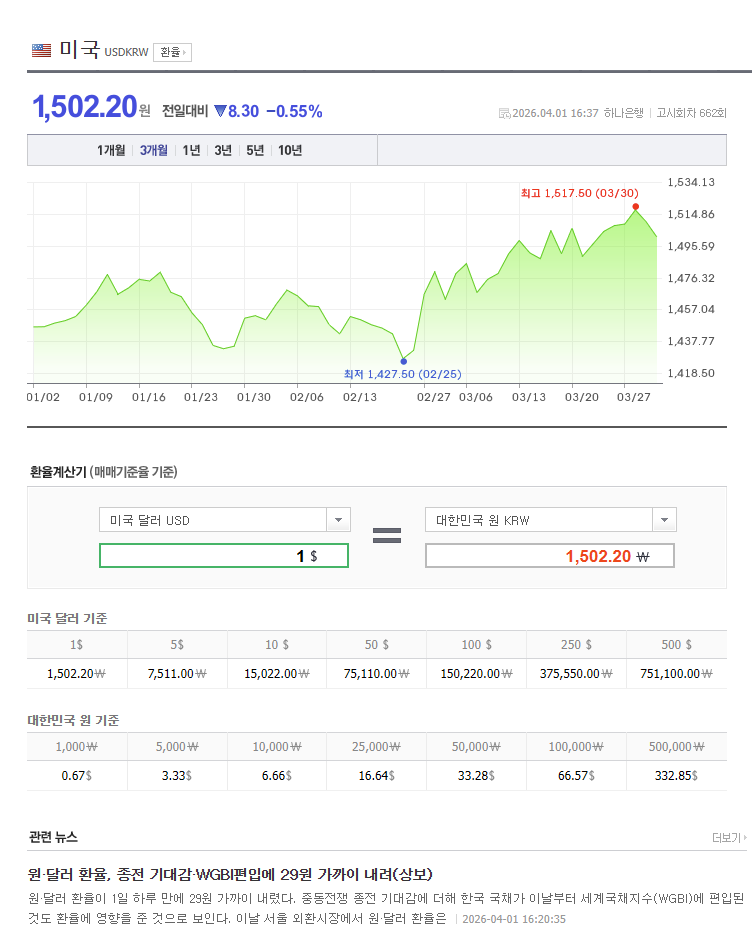
Task: Click the US flag icon
Action: 41,50
